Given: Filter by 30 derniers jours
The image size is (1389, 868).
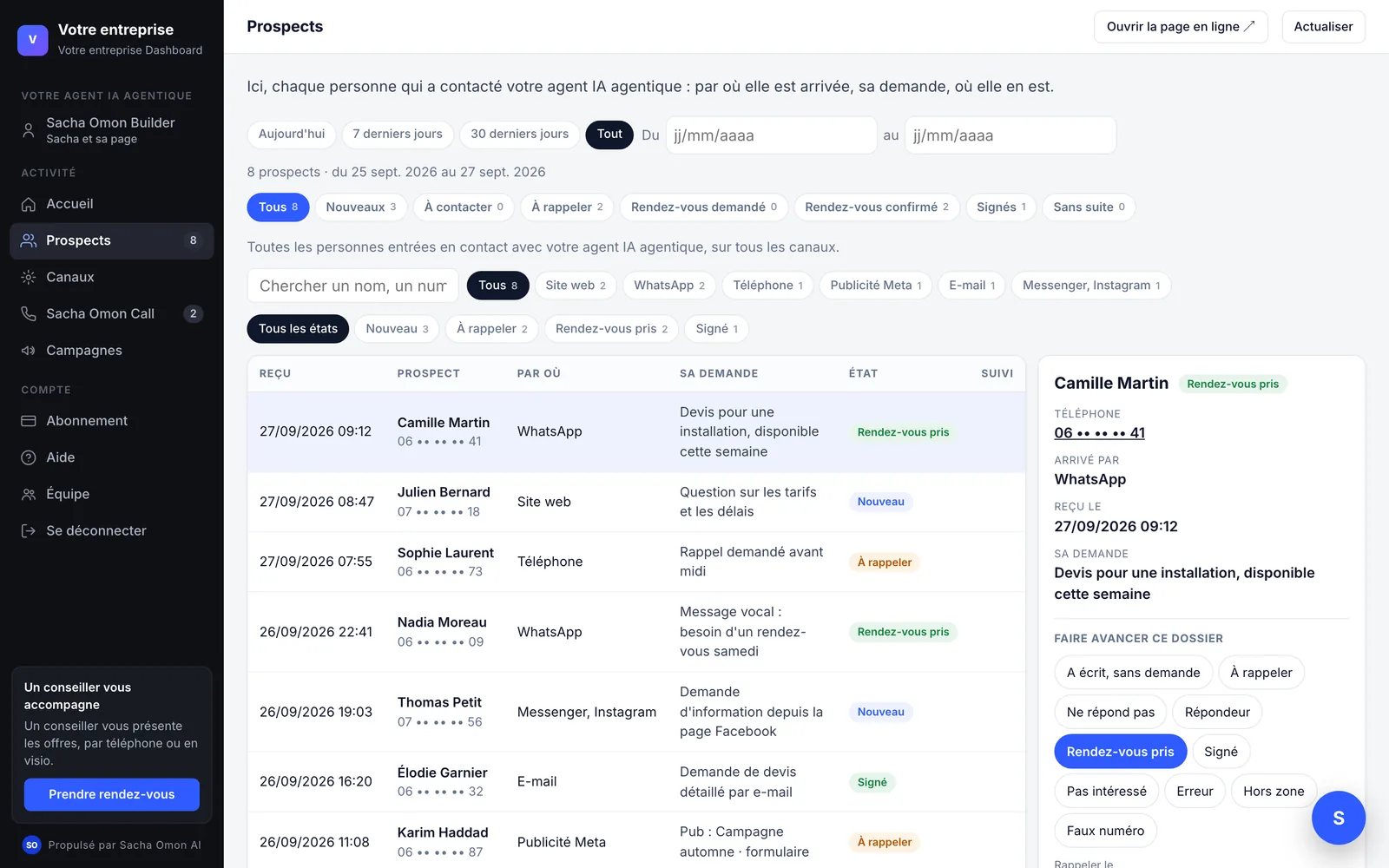Looking at the screenshot, I should pyautogui.click(x=519, y=135).
